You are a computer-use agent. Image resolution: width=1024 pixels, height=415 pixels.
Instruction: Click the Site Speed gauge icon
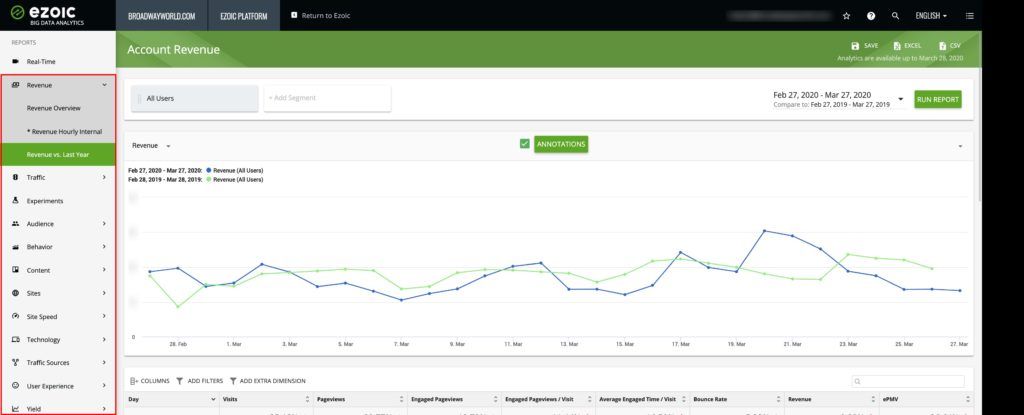click(16, 316)
